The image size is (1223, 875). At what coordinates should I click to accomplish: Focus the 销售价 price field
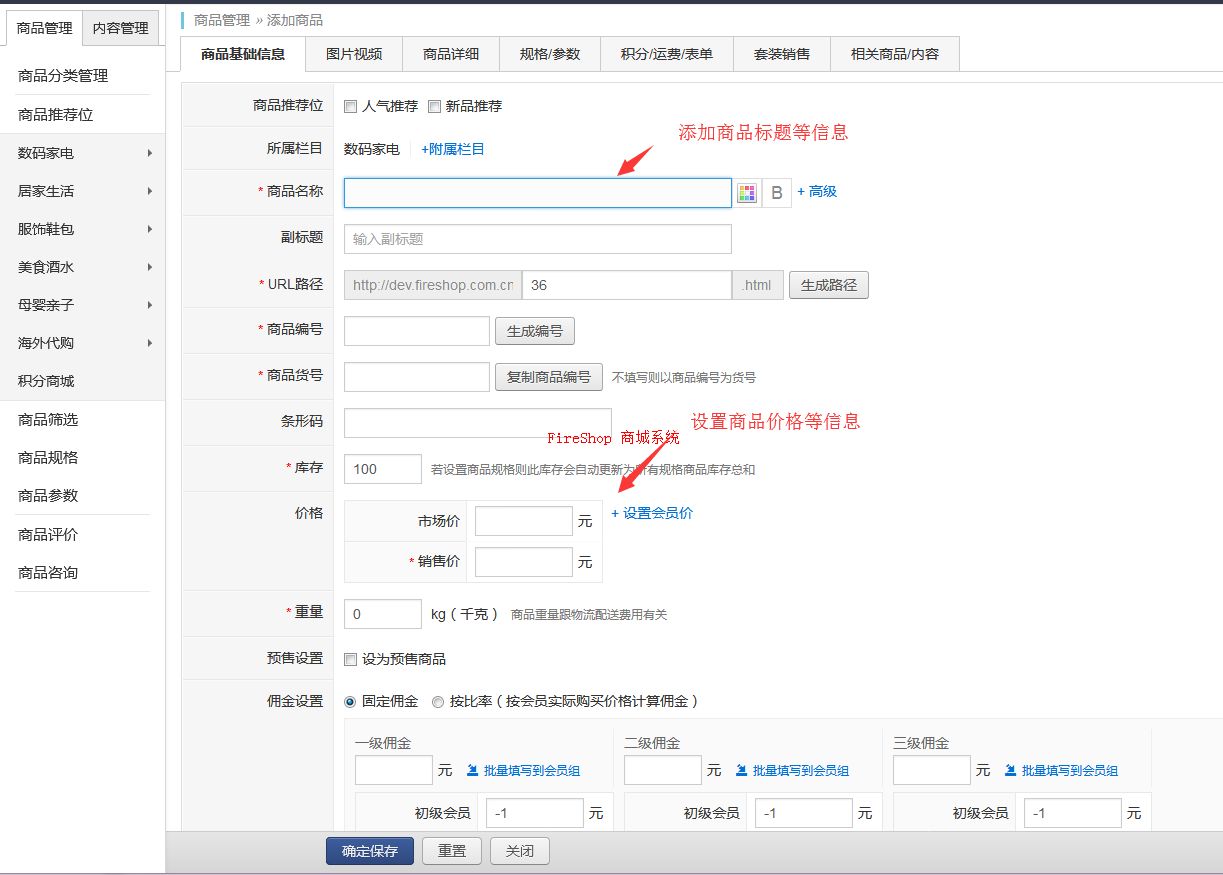(x=524, y=562)
